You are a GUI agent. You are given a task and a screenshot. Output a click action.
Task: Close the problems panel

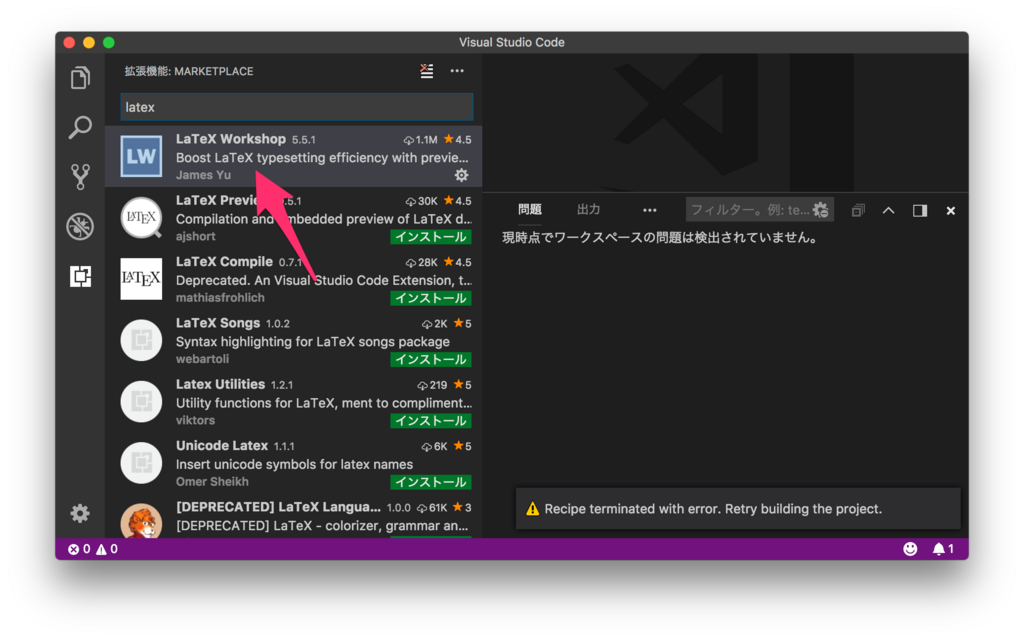coord(951,210)
